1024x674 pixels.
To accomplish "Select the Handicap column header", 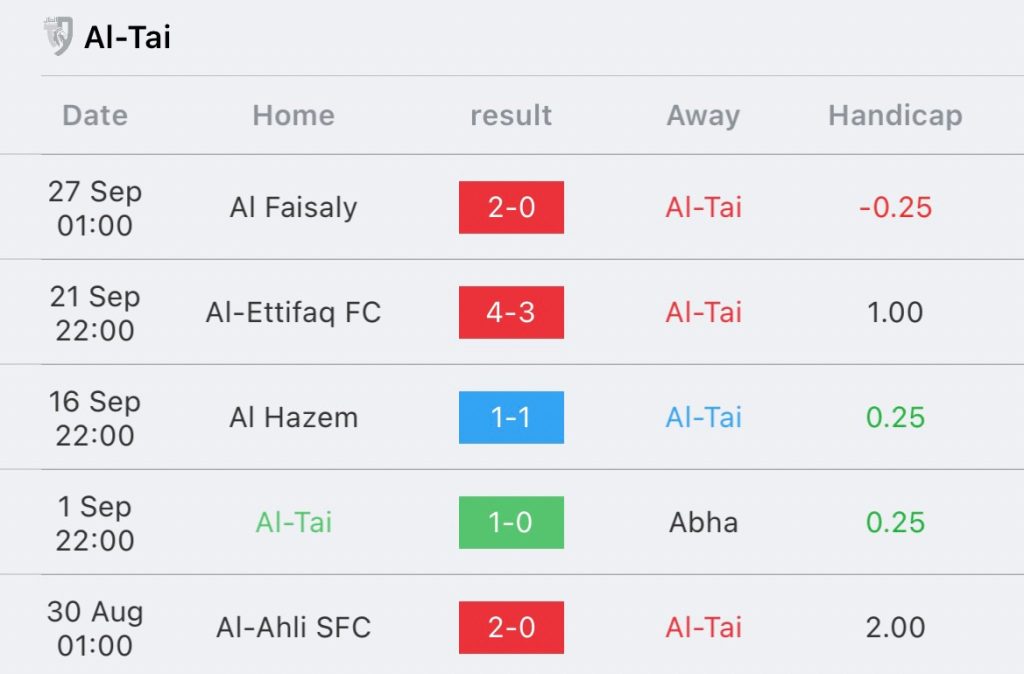I will point(895,116).
